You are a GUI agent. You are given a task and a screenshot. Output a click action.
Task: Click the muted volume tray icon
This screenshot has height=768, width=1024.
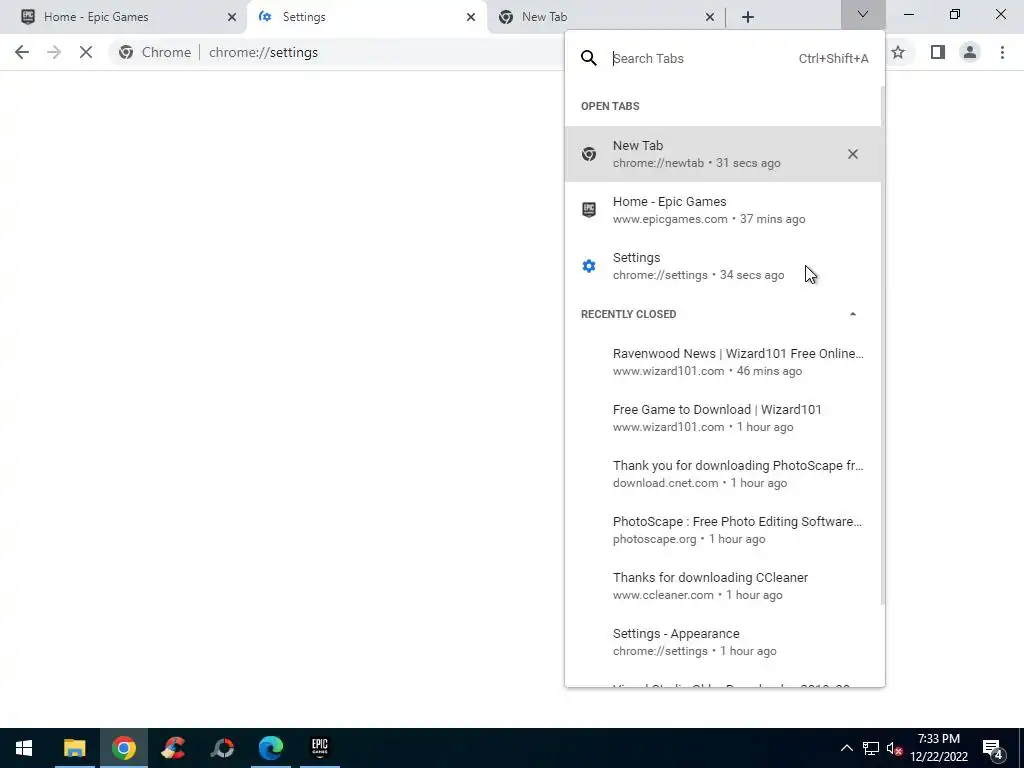coord(895,748)
